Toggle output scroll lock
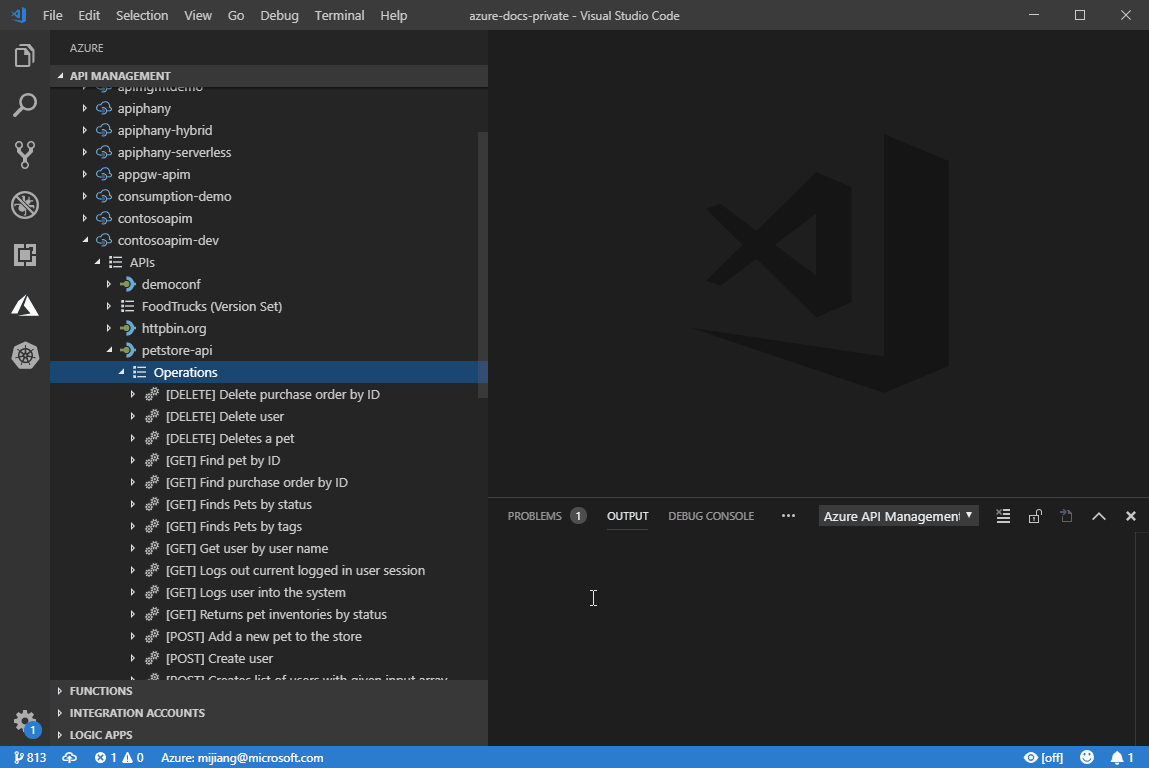Screen dimensions: 1149x768 [x=1035, y=516]
